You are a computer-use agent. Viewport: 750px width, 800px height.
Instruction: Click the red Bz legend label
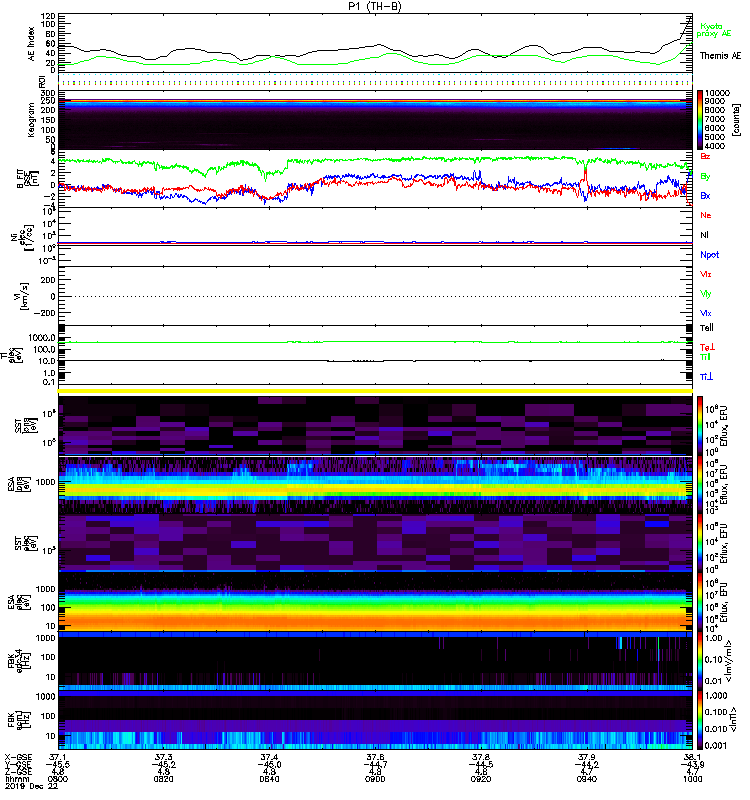point(705,157)
